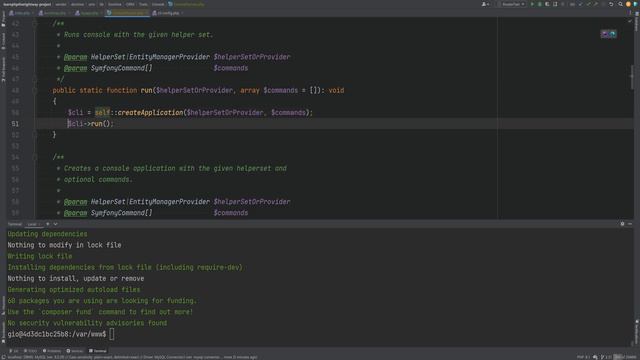Click the Git update project arrow icon
The height and width of the screenshot is (360, 640).
point(580,4)
